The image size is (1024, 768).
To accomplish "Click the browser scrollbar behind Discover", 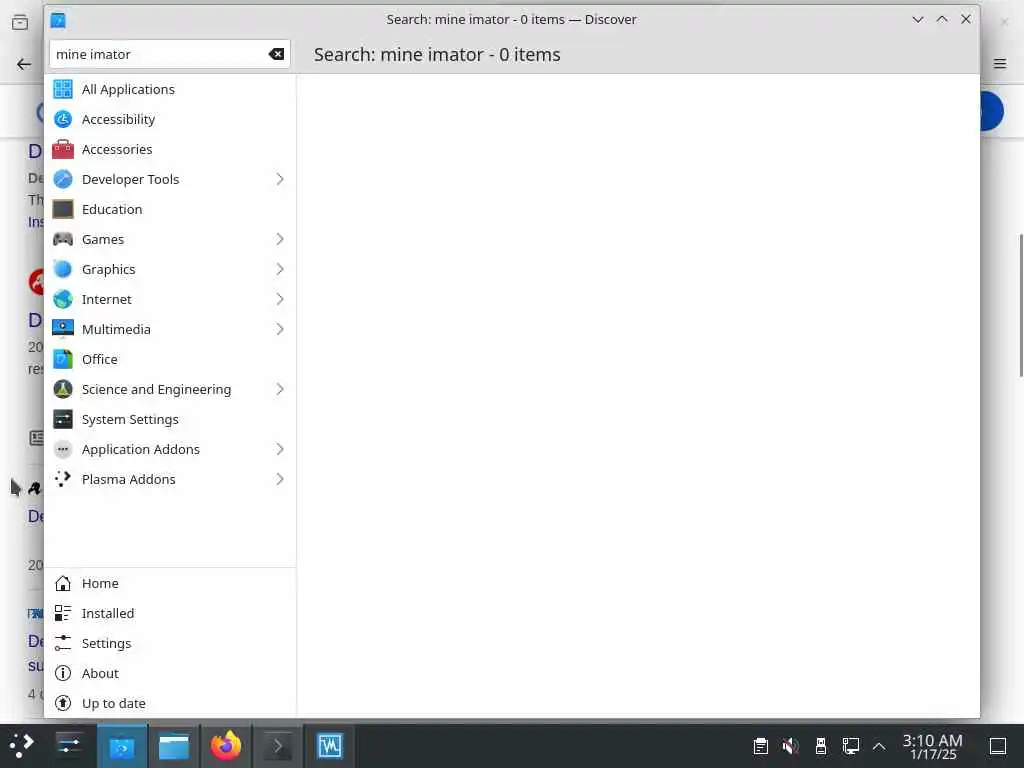I will pyautogui.click(x=1021, y=305).
